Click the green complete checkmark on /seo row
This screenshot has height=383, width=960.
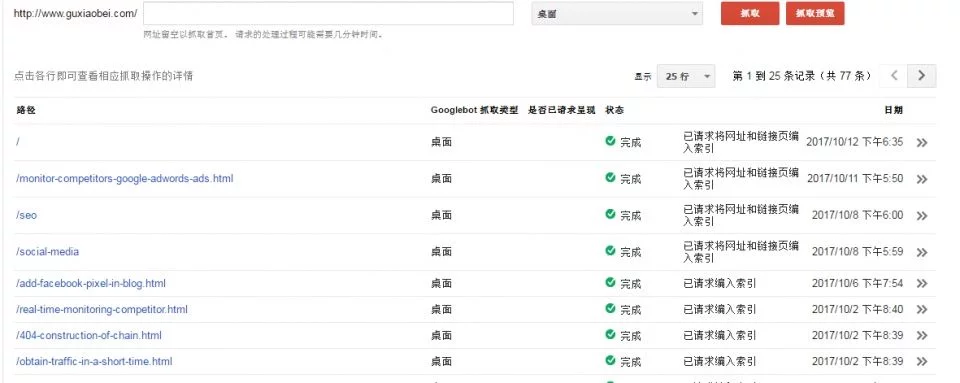610,214
